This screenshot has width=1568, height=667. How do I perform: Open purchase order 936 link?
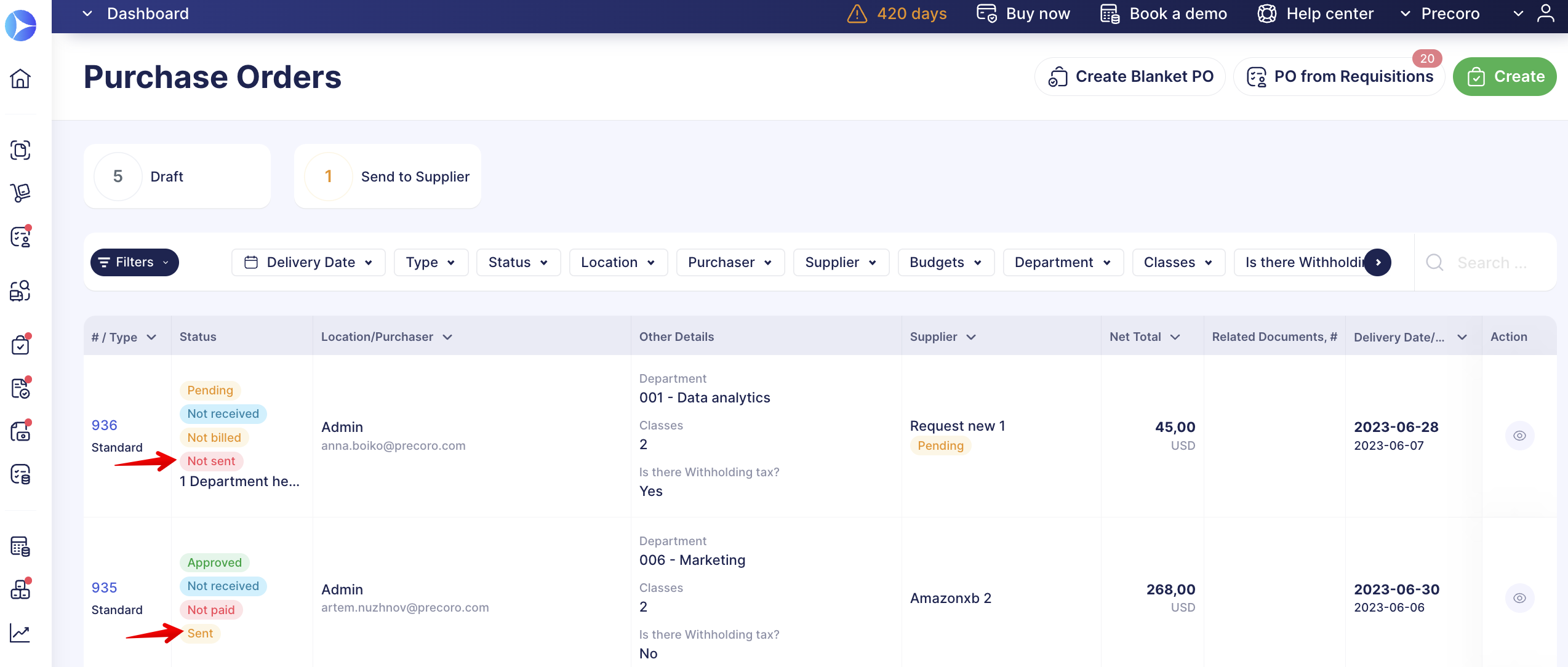tap(103, 425)
